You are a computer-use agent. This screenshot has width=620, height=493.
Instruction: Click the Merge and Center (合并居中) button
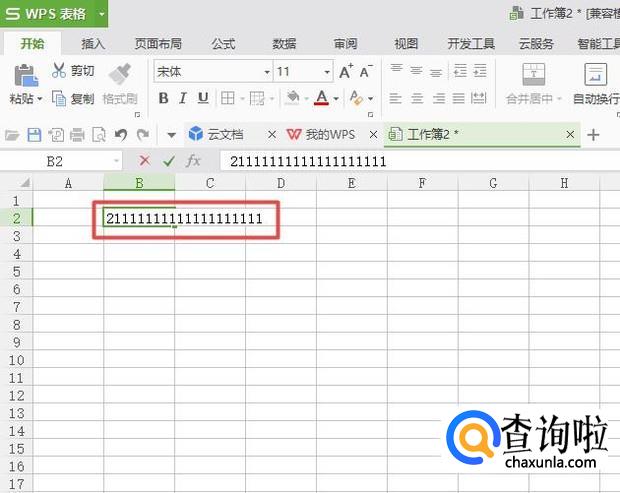pos(534,83)
